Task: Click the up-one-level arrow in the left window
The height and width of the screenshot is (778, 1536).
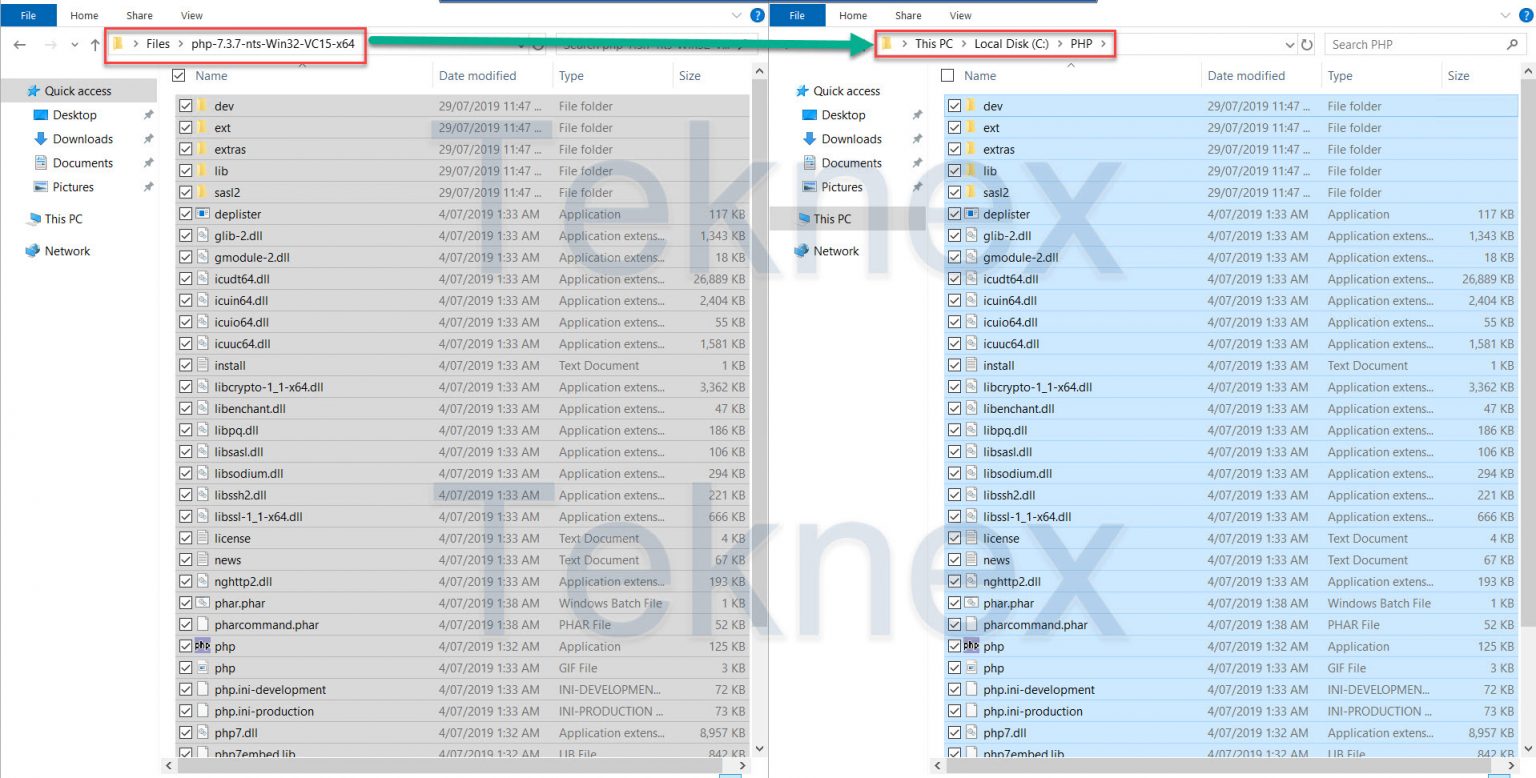Action: point(94,44)
